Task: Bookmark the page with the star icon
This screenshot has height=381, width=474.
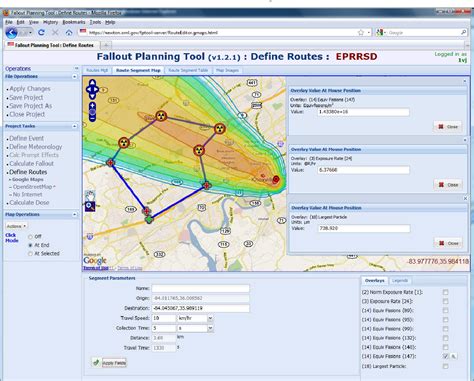Action: (x=361, y=33)
